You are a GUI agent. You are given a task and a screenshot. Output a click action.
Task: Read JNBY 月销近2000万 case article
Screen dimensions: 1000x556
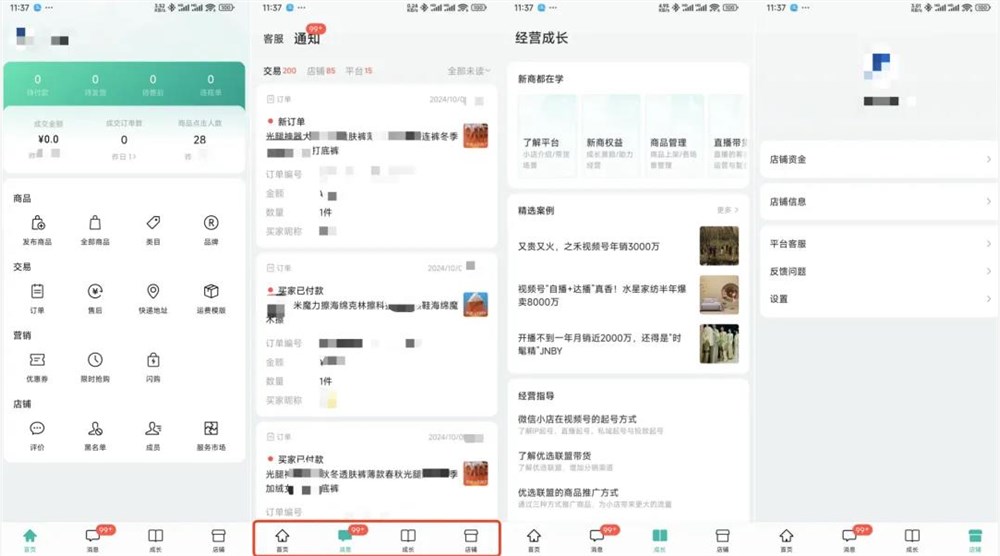pos(599,344)
